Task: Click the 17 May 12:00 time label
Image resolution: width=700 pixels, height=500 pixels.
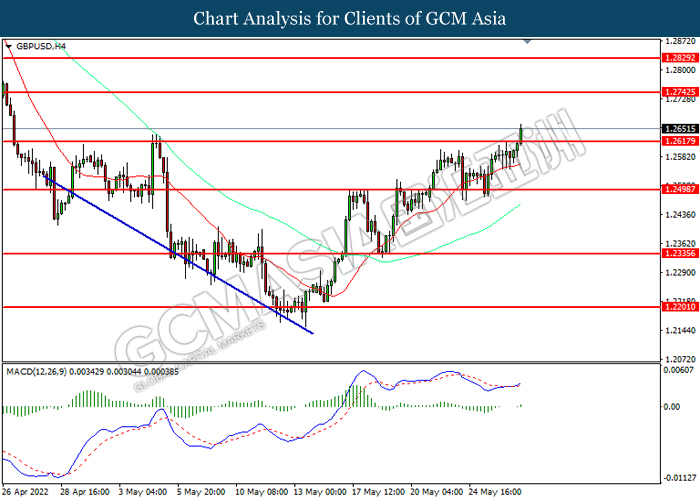Action: click(379, 492)
